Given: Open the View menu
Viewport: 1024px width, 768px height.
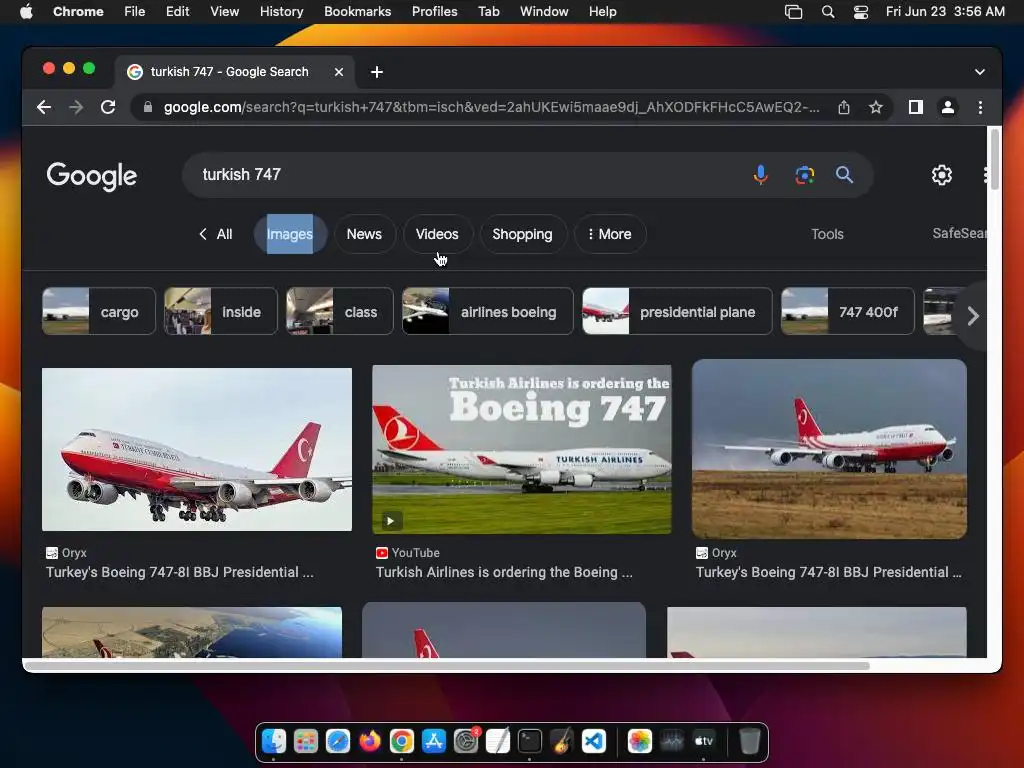Looking at the screenshot, I should coord(224,12).
